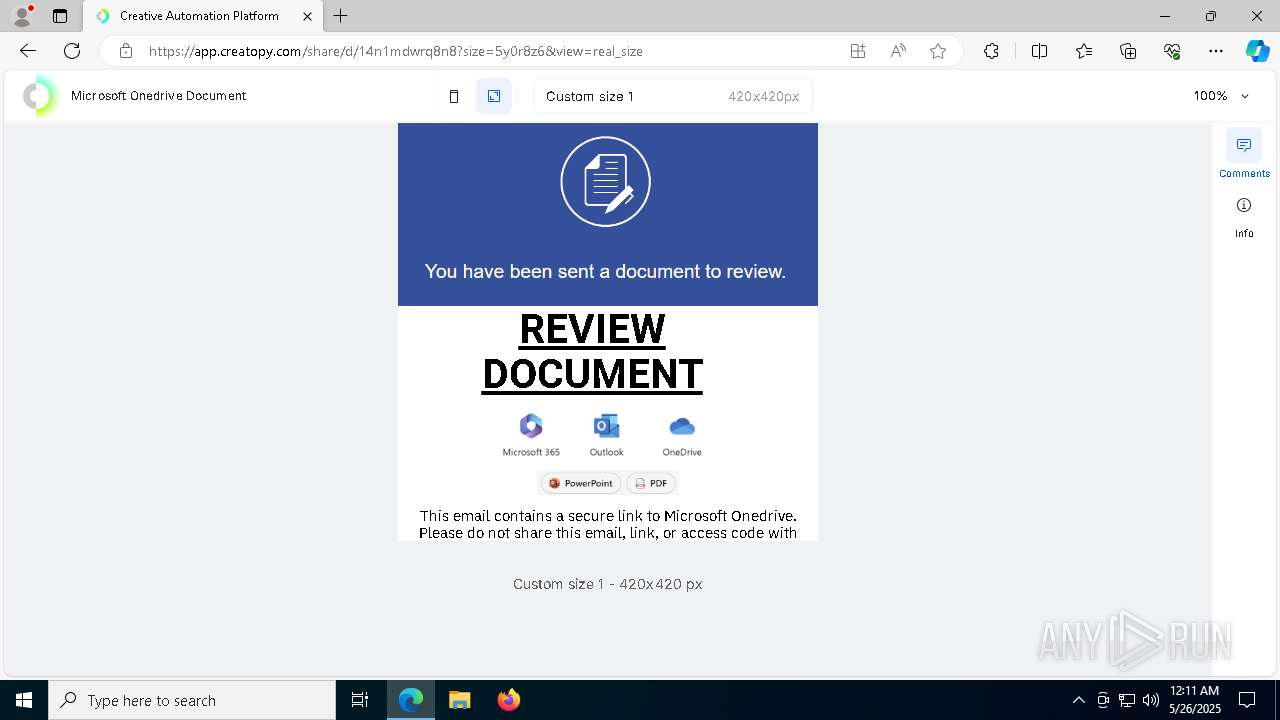Click the taskbar search box
This screenshot has width=1280, height=720.
[192, 700]
